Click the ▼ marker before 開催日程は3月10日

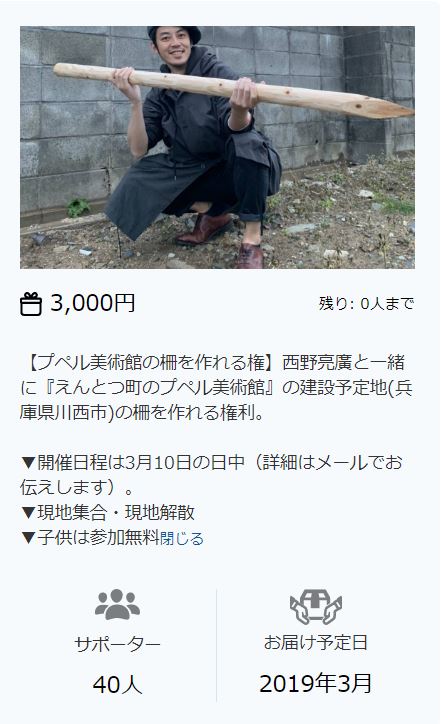pos(28,463)
